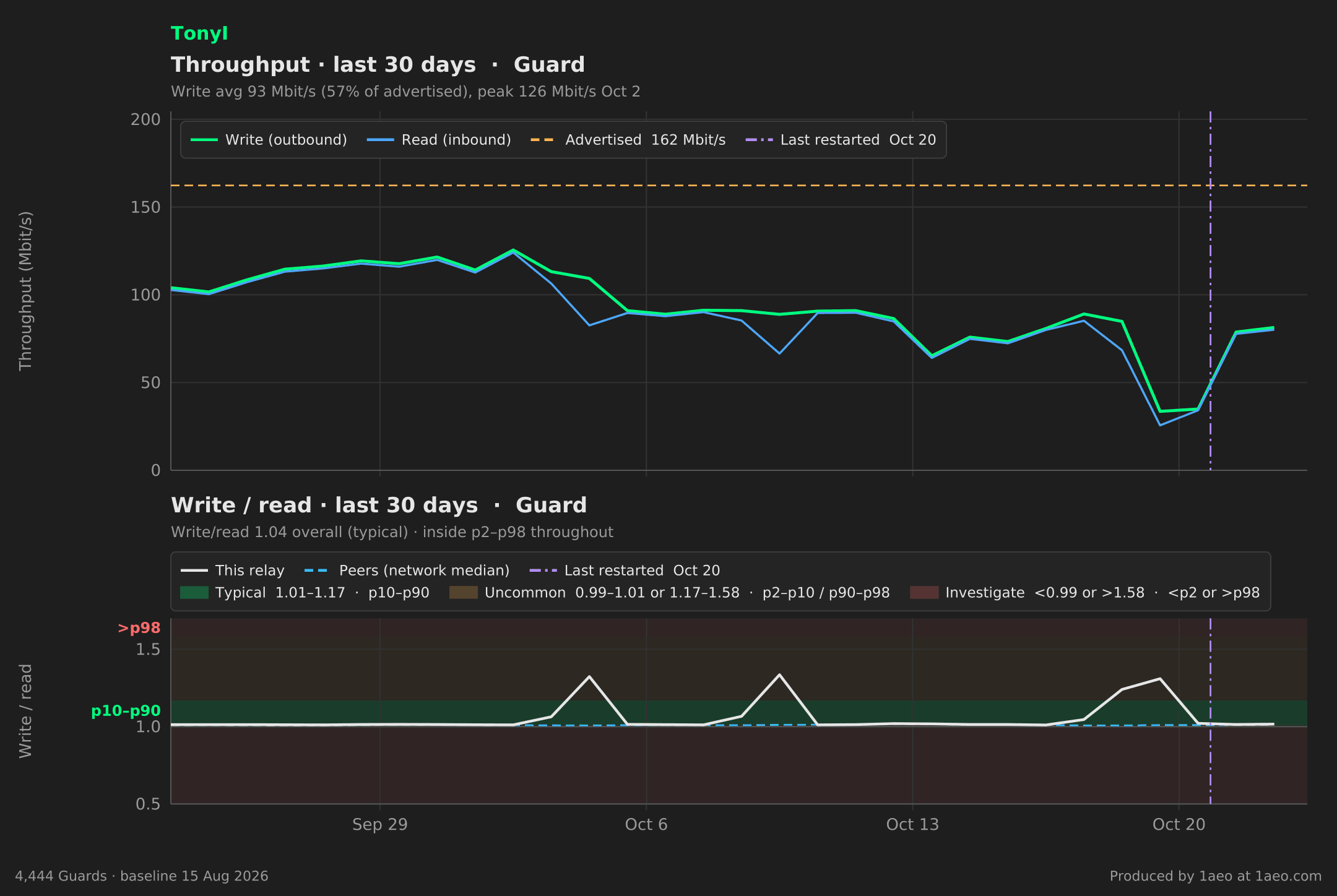Click the 1.5 ratio y-axis tick label

coord(148,650)
